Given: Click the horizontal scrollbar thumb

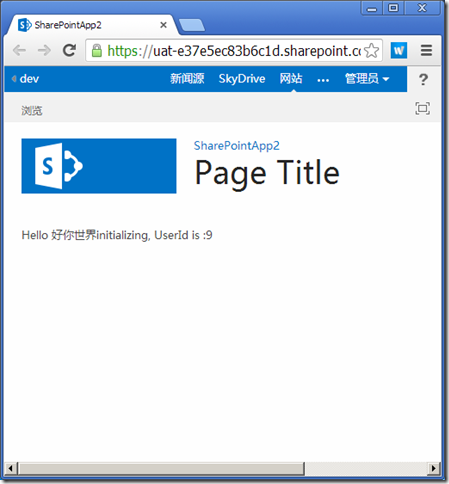Looking at the screenshot, I should pos(162,468).
